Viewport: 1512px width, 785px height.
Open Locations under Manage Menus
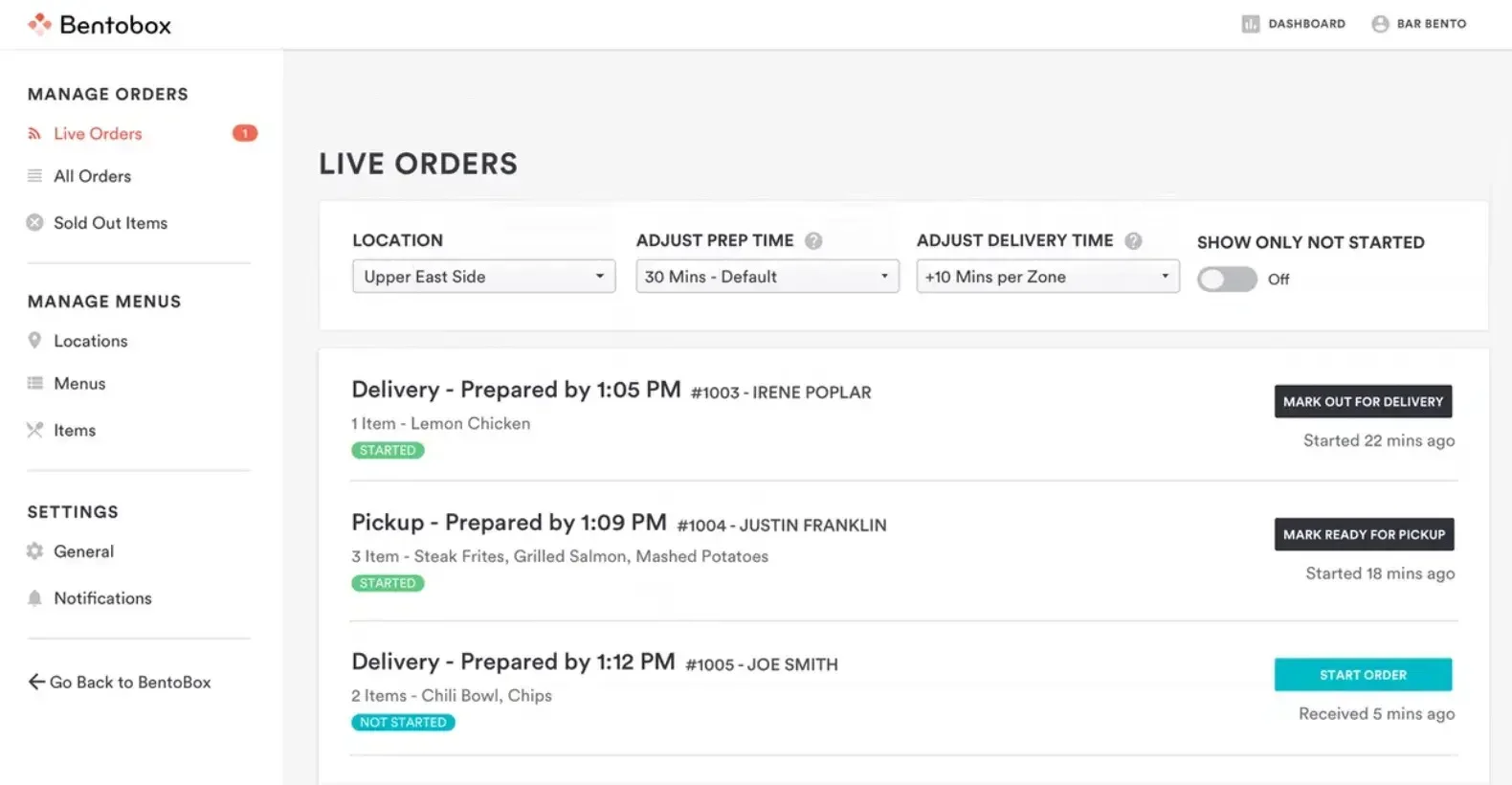pyautogui.click(x=91, y=341)
